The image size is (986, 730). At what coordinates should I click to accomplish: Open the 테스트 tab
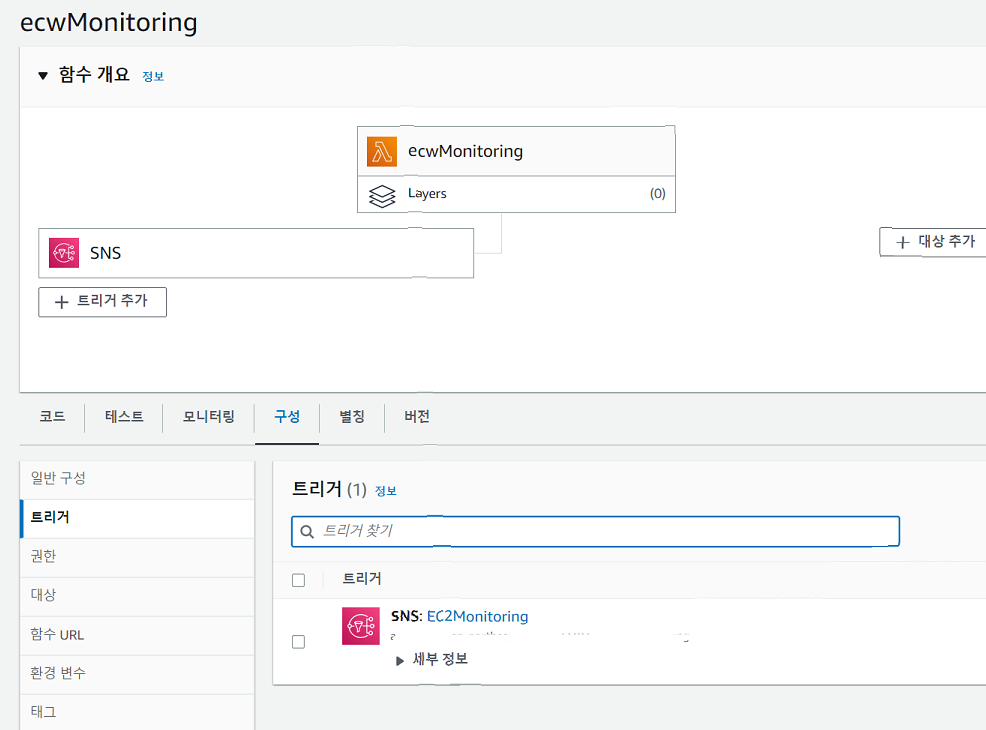pos(124,417)
